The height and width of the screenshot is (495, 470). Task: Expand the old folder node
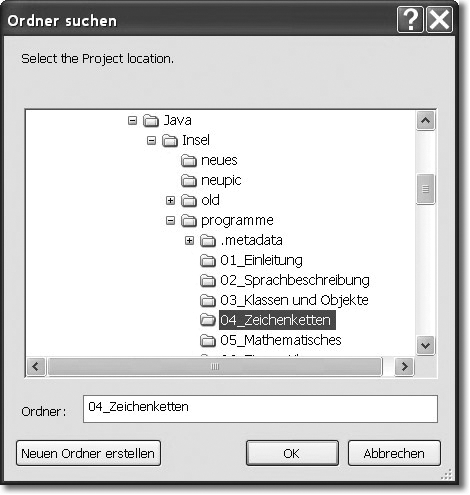tap(170, 200)
